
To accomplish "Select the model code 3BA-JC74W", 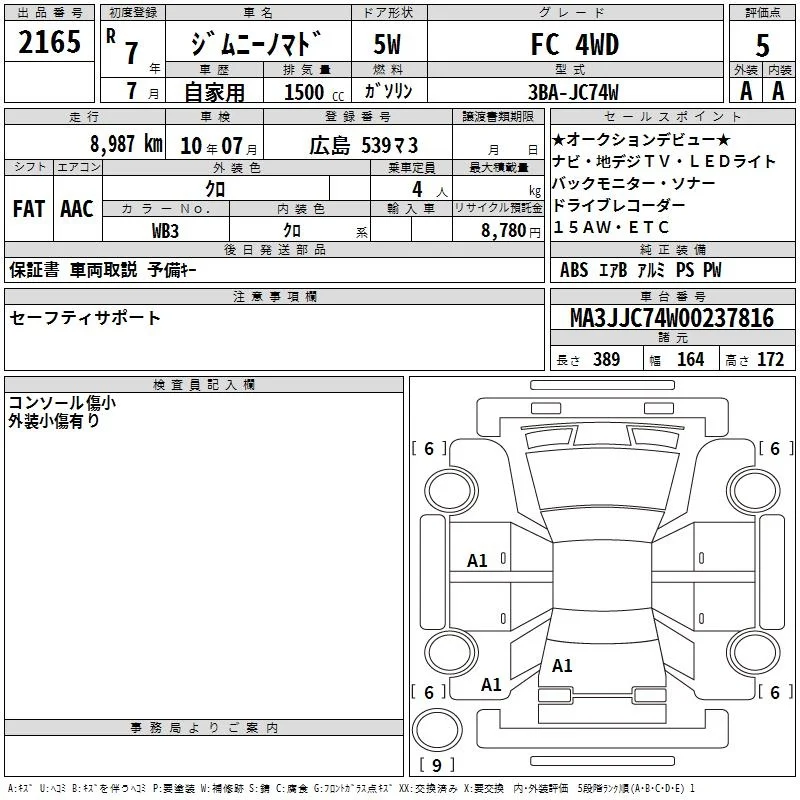I will [x=575, y=92].
